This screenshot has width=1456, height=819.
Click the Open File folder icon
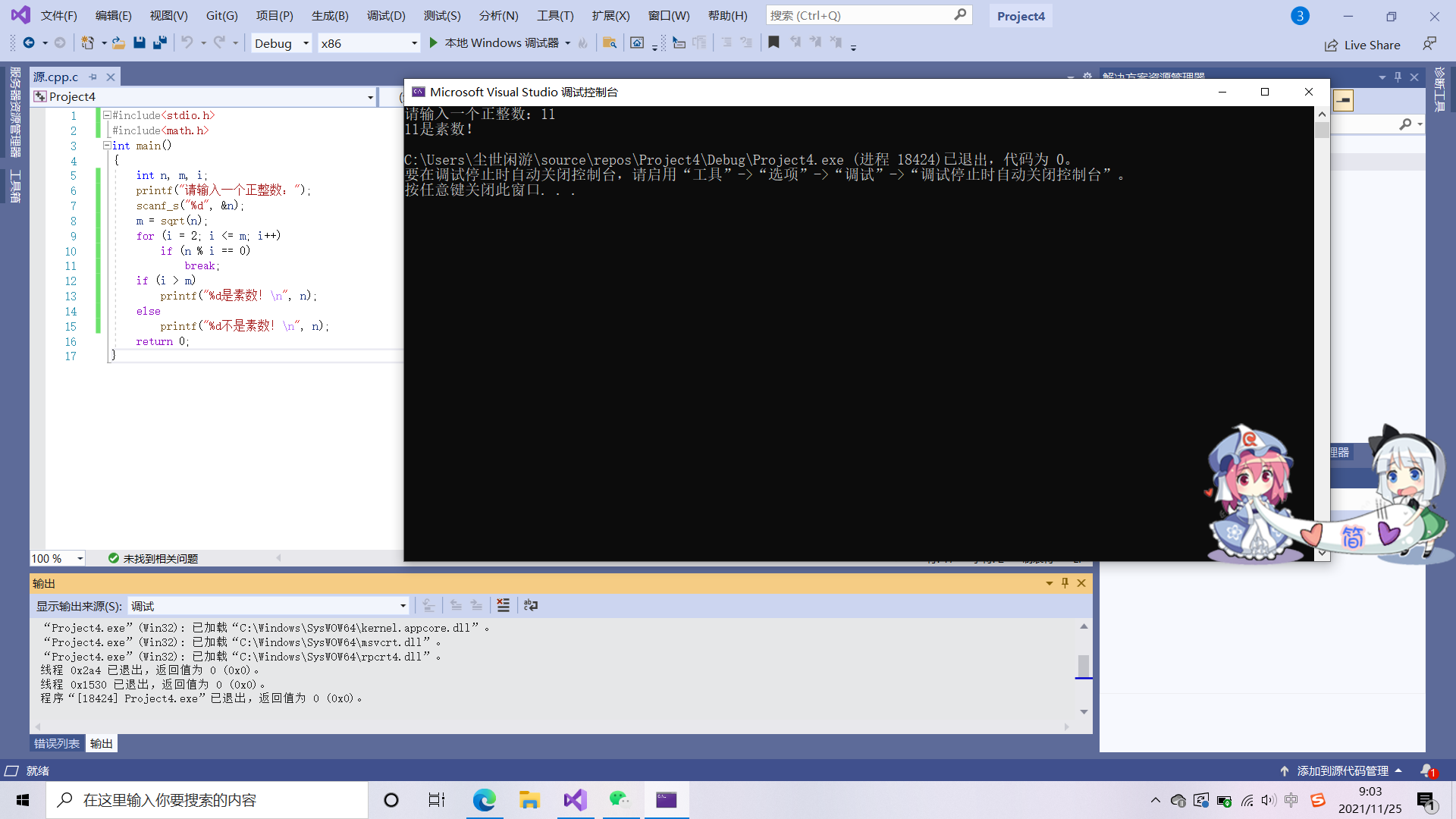pos(118,43)
